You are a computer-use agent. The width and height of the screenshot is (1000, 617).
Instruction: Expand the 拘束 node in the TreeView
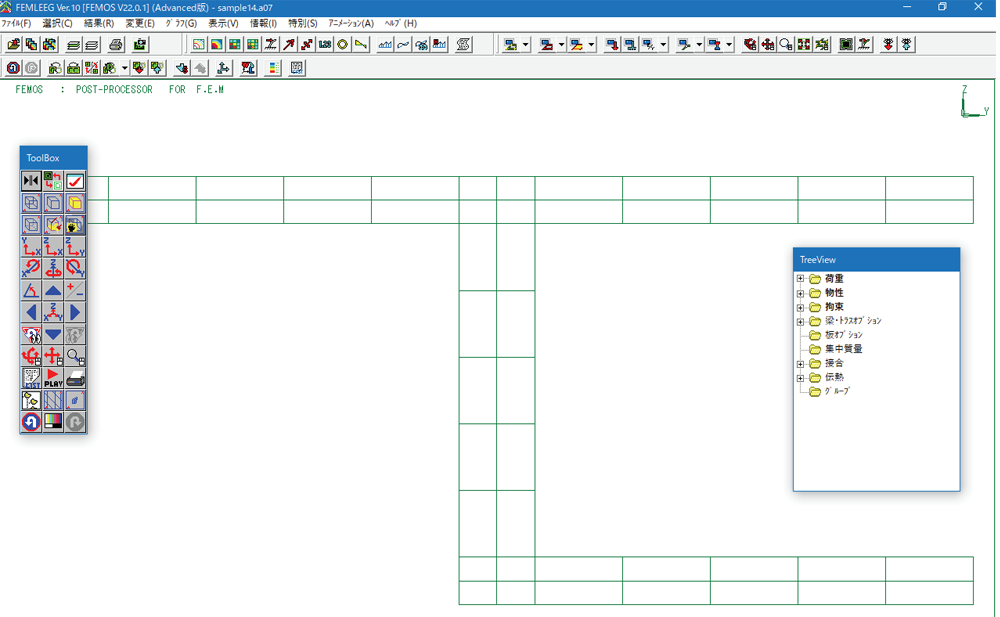(x=800, y=308)
